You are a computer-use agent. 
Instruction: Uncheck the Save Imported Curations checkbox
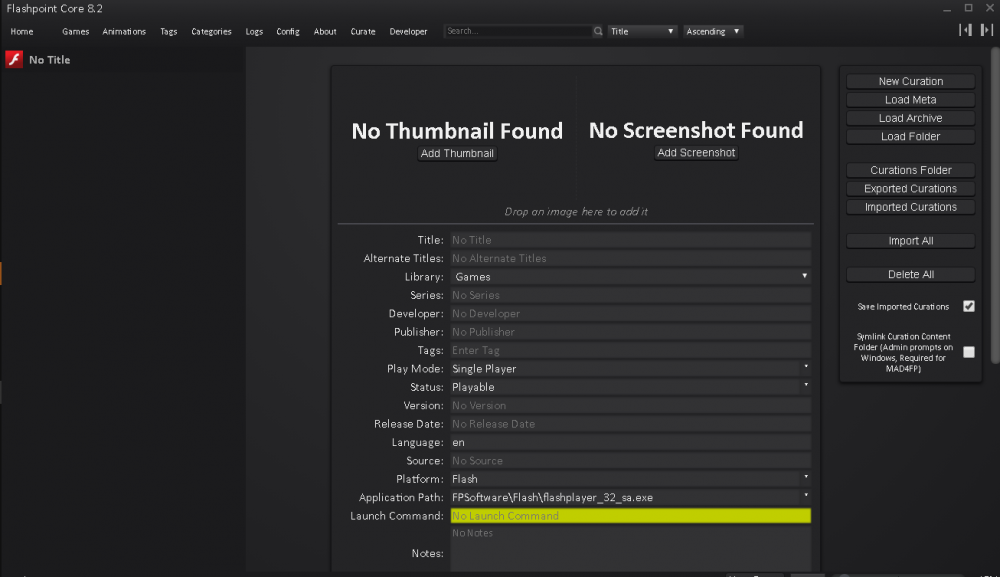(968, 306)
